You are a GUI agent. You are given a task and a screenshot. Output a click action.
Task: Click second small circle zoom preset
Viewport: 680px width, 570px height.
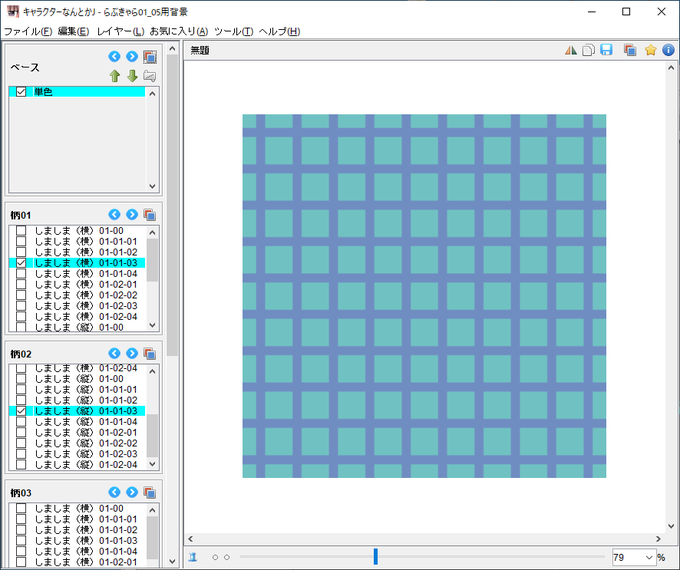pyautogui.click(x=227, y=557)
